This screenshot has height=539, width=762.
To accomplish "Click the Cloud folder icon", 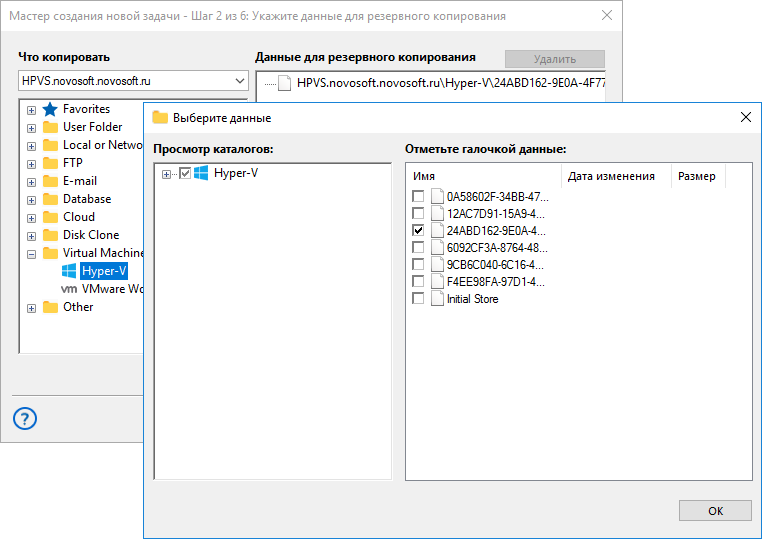I will coord(50,217).
